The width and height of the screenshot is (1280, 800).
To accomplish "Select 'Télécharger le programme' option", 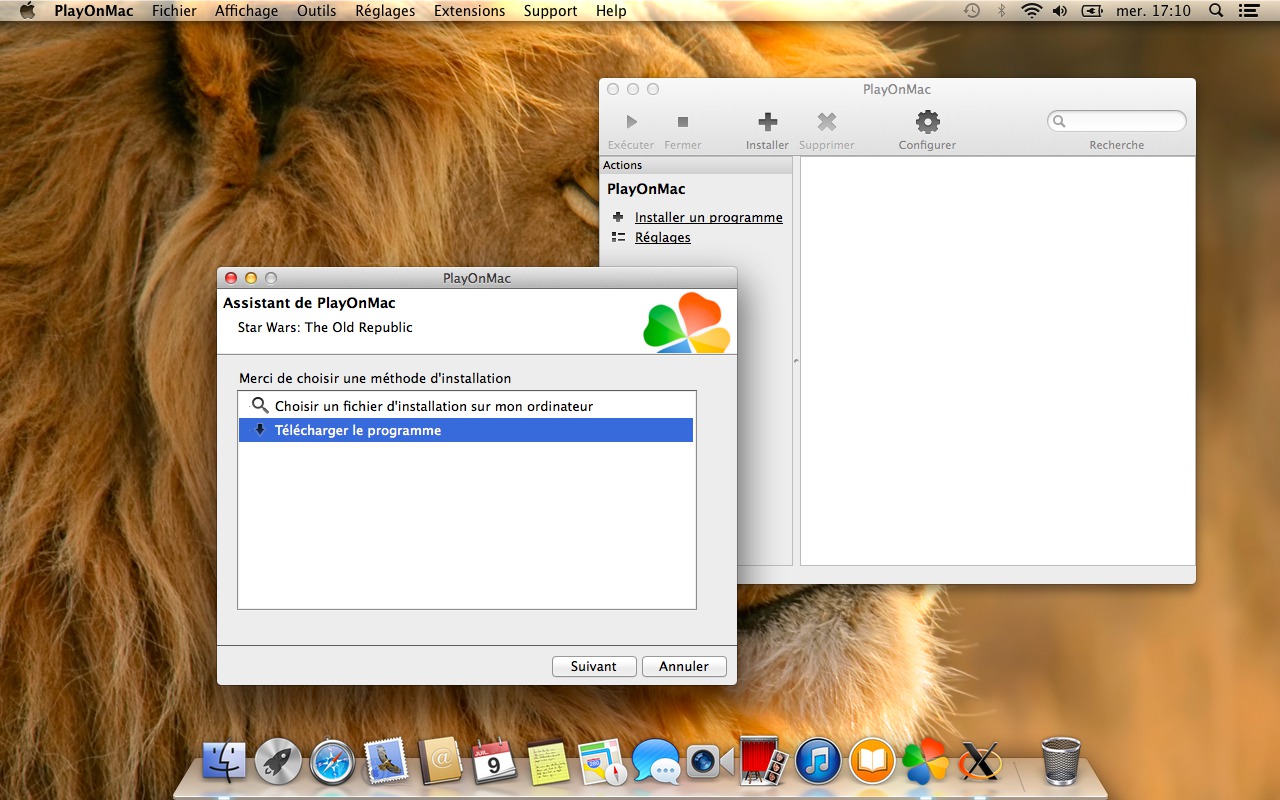I will pos(466,430).
